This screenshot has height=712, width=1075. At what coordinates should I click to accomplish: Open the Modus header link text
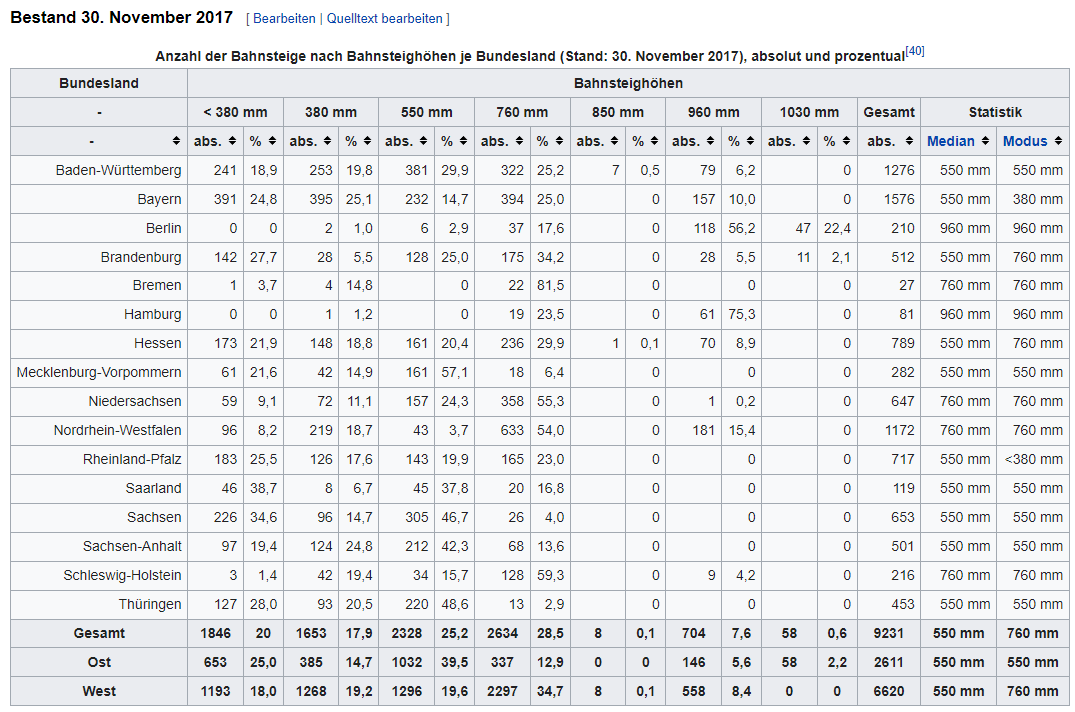(x=1025, y=141)
